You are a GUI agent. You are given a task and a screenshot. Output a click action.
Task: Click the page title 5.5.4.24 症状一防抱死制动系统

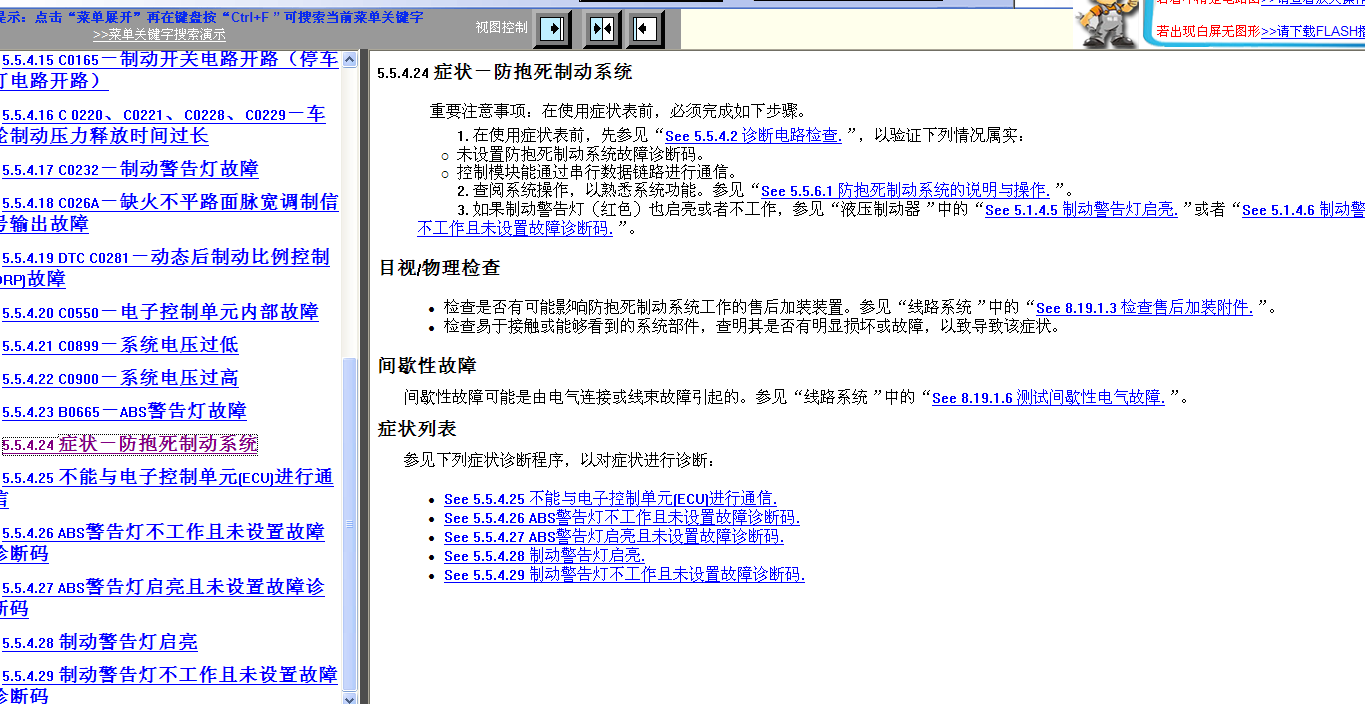coord(505,72)
